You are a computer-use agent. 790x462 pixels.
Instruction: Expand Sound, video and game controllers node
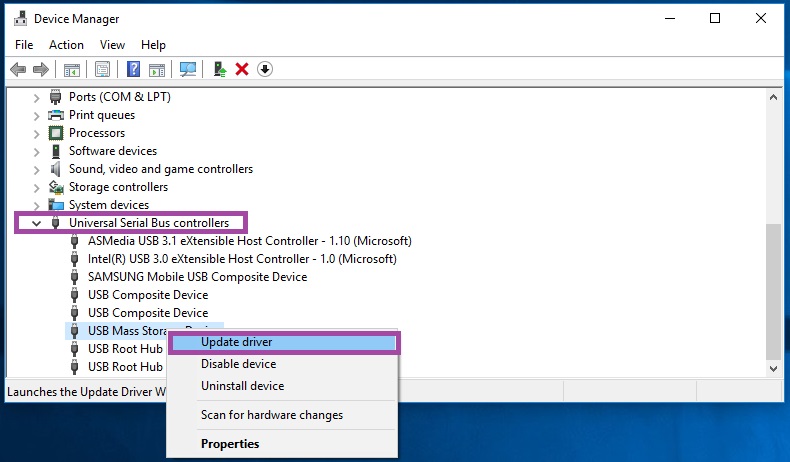point(36,170)
